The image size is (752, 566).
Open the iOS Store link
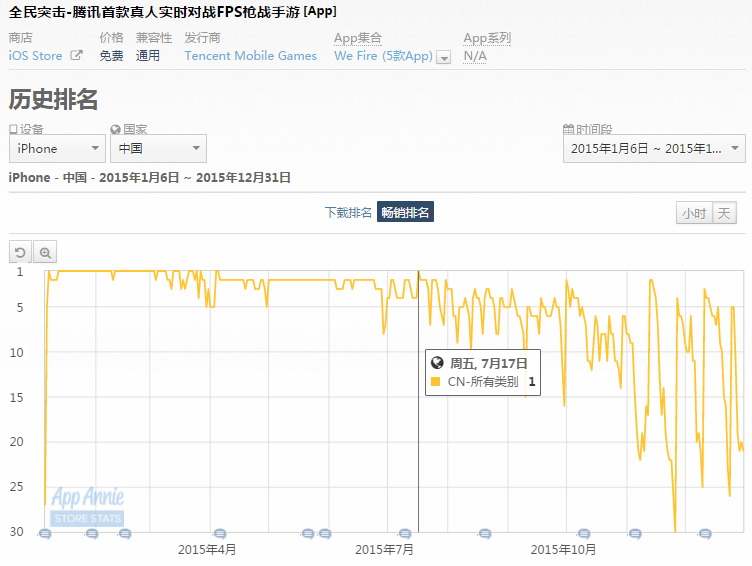pyautogui.click(x=35, y=56)
